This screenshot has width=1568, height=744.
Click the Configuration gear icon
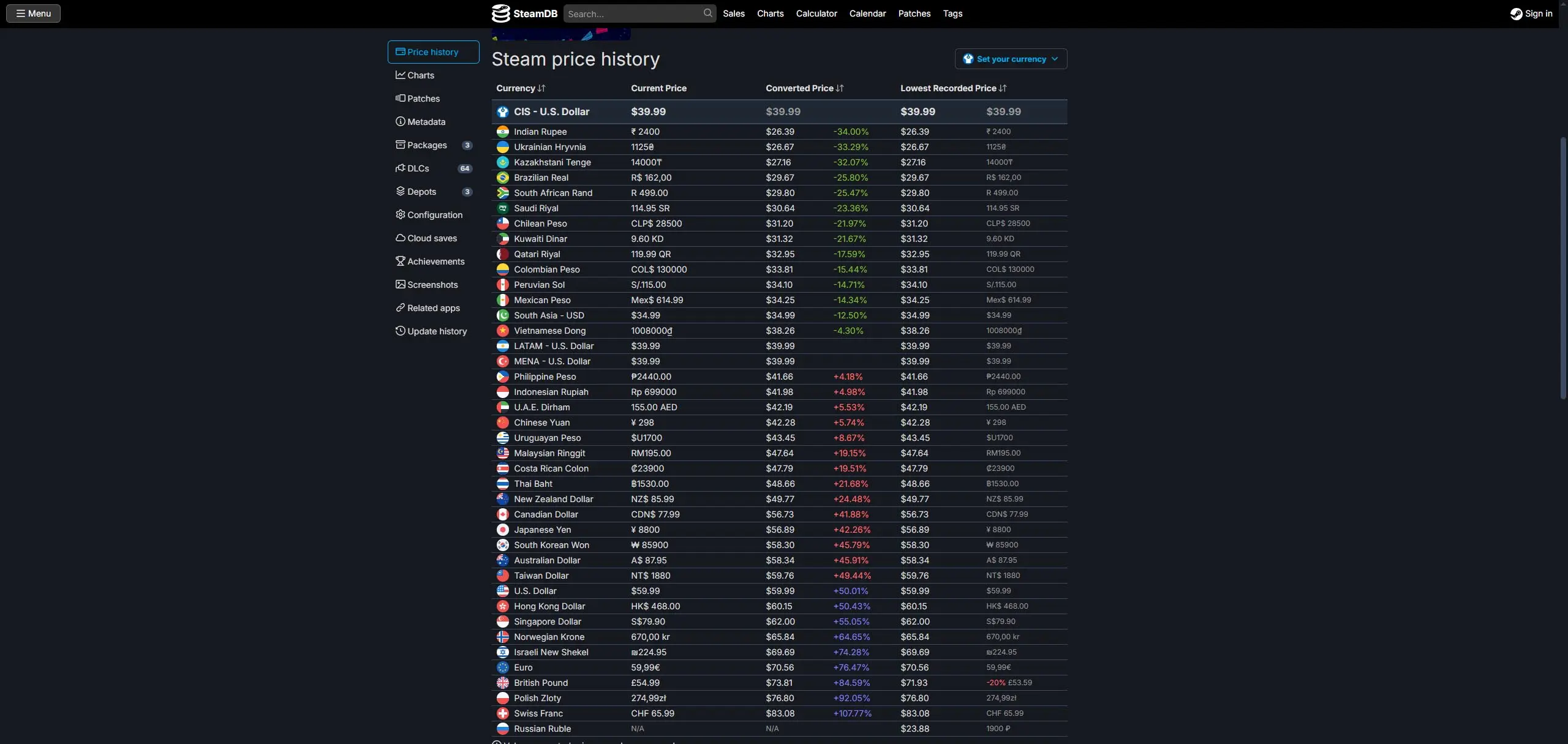401,215
